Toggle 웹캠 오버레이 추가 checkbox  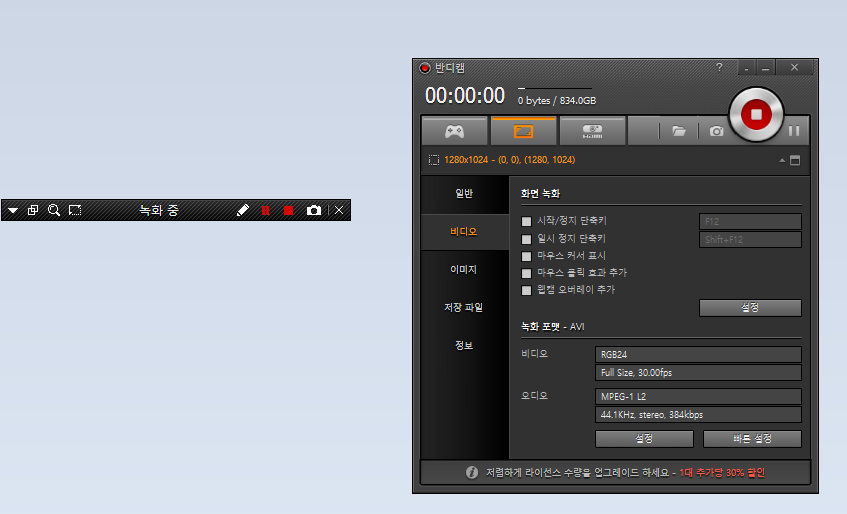[526, 290]
